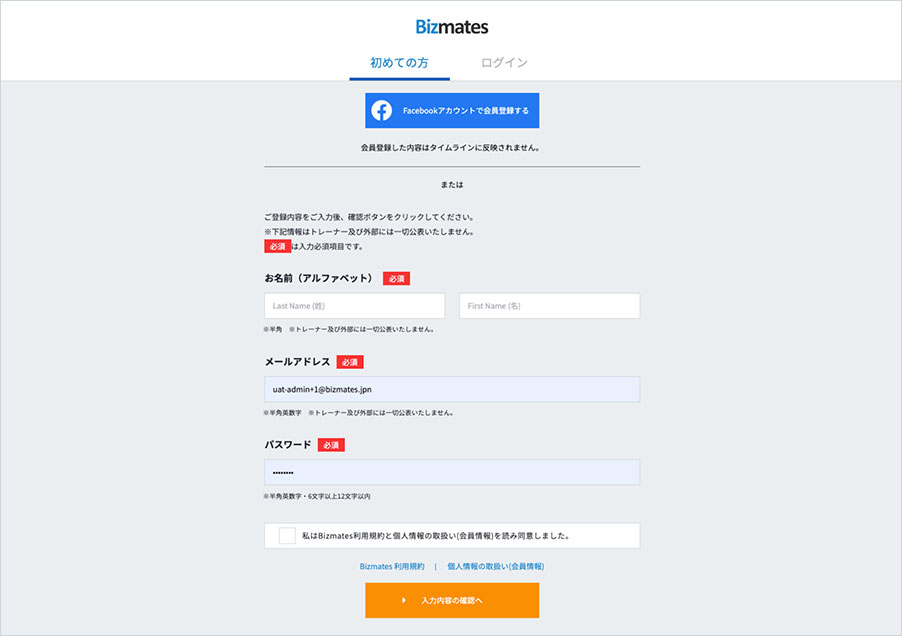Click the Facebook logo icon on the signup button
Image resolution: width=902 pixels, height=636 pixels.
381,110
